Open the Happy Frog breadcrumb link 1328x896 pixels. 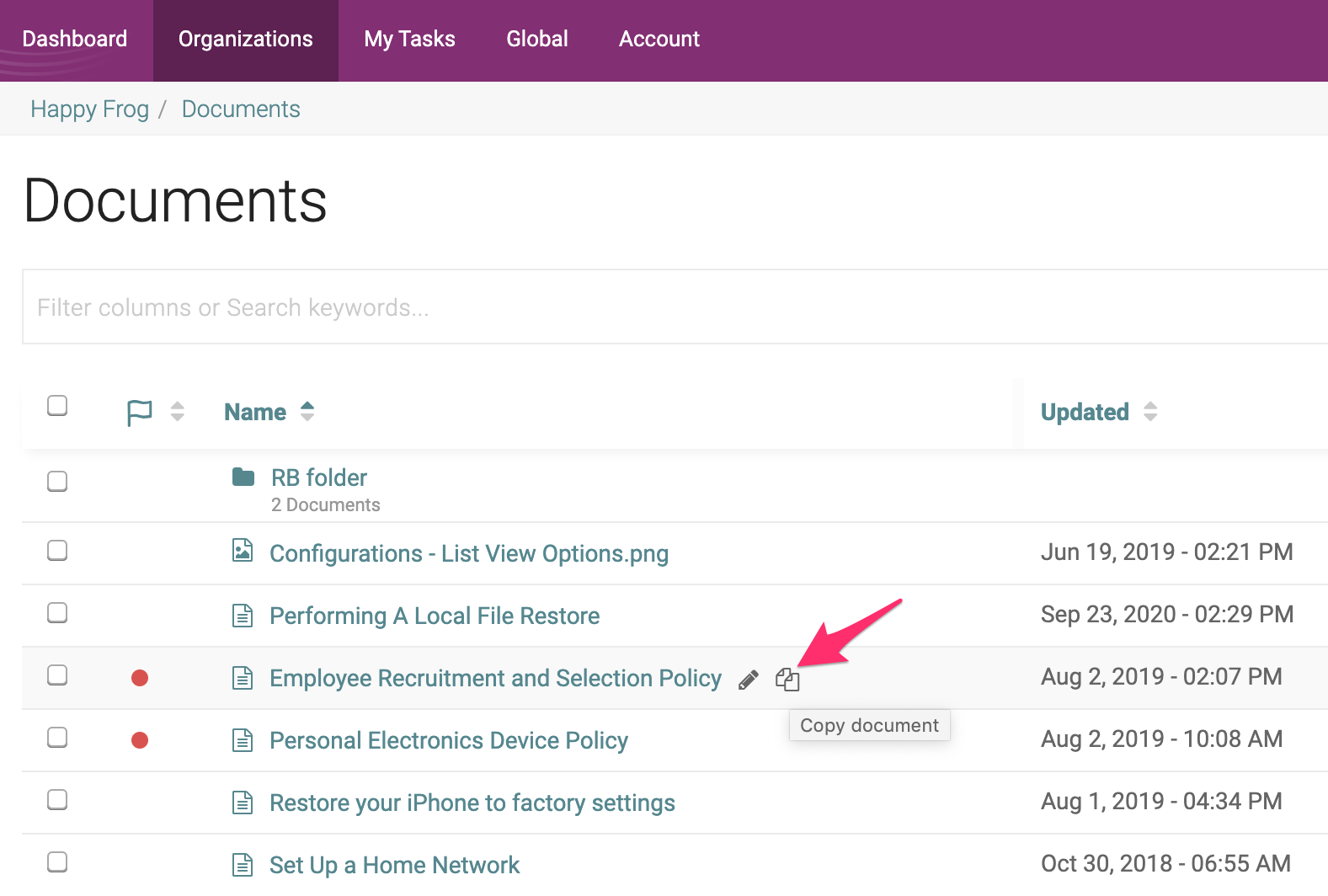(x=89, y=109)
